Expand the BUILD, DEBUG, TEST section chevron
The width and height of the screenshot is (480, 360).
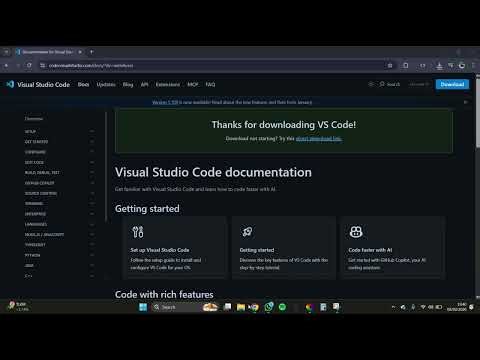[92, 173]
